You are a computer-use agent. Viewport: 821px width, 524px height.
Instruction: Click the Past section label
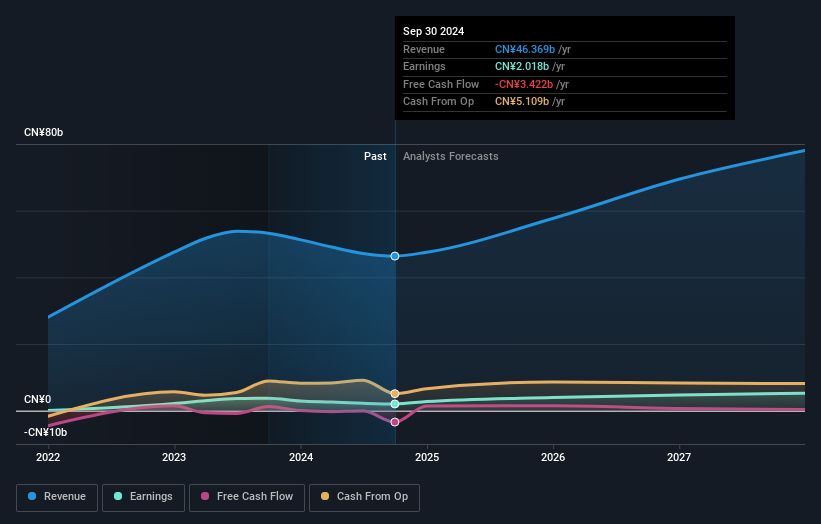pyautogui.click(x=375, y=157)
